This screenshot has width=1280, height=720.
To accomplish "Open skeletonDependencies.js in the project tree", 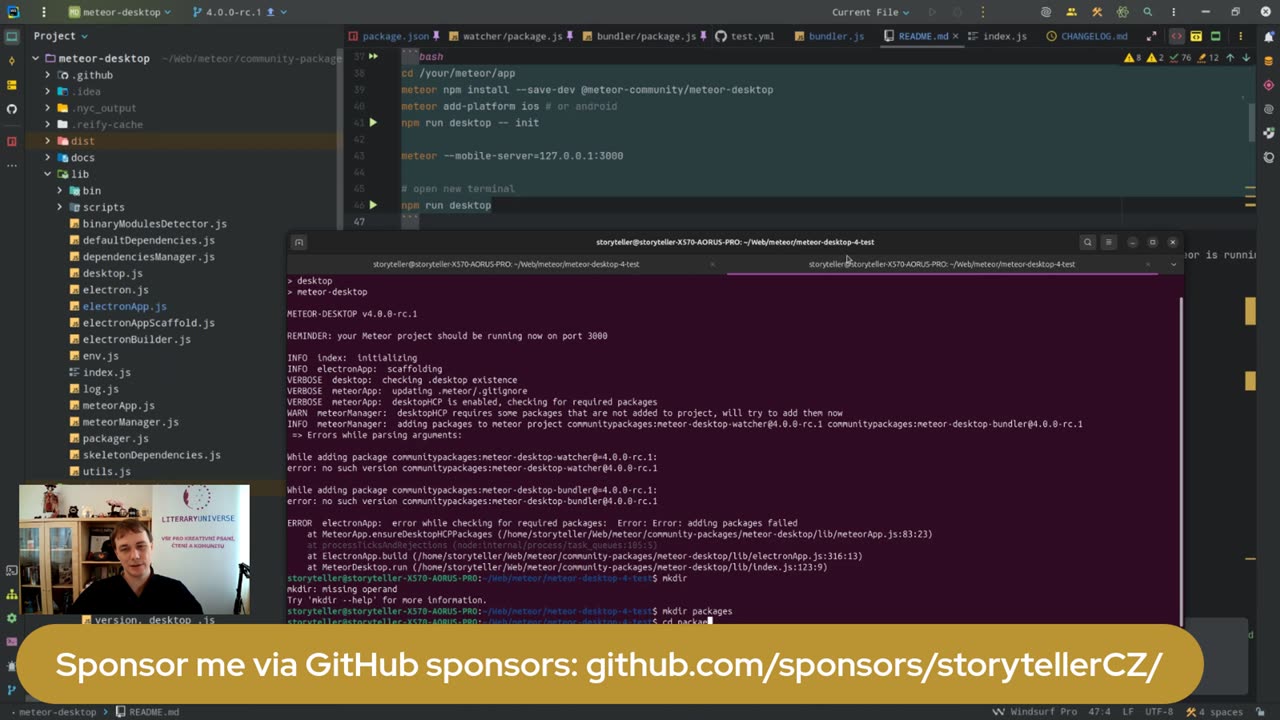I will click(x=151, y=454).
